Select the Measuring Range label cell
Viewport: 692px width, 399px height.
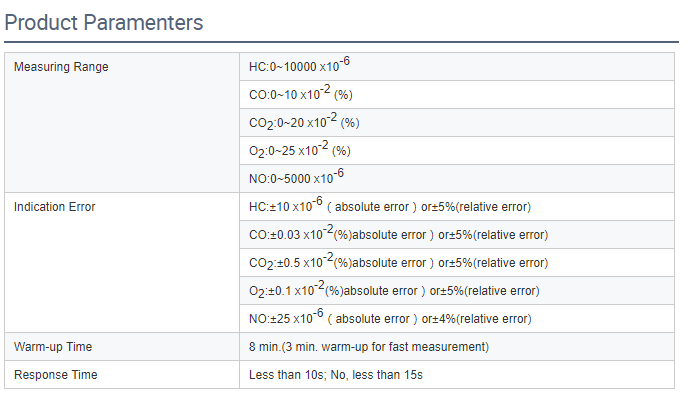pyautogui.click(x=122, y=122)
